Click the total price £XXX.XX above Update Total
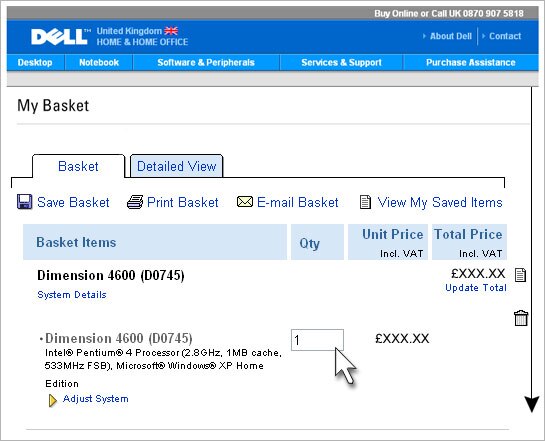This screenshot has width=545, height=441. (x=478, y=273)
